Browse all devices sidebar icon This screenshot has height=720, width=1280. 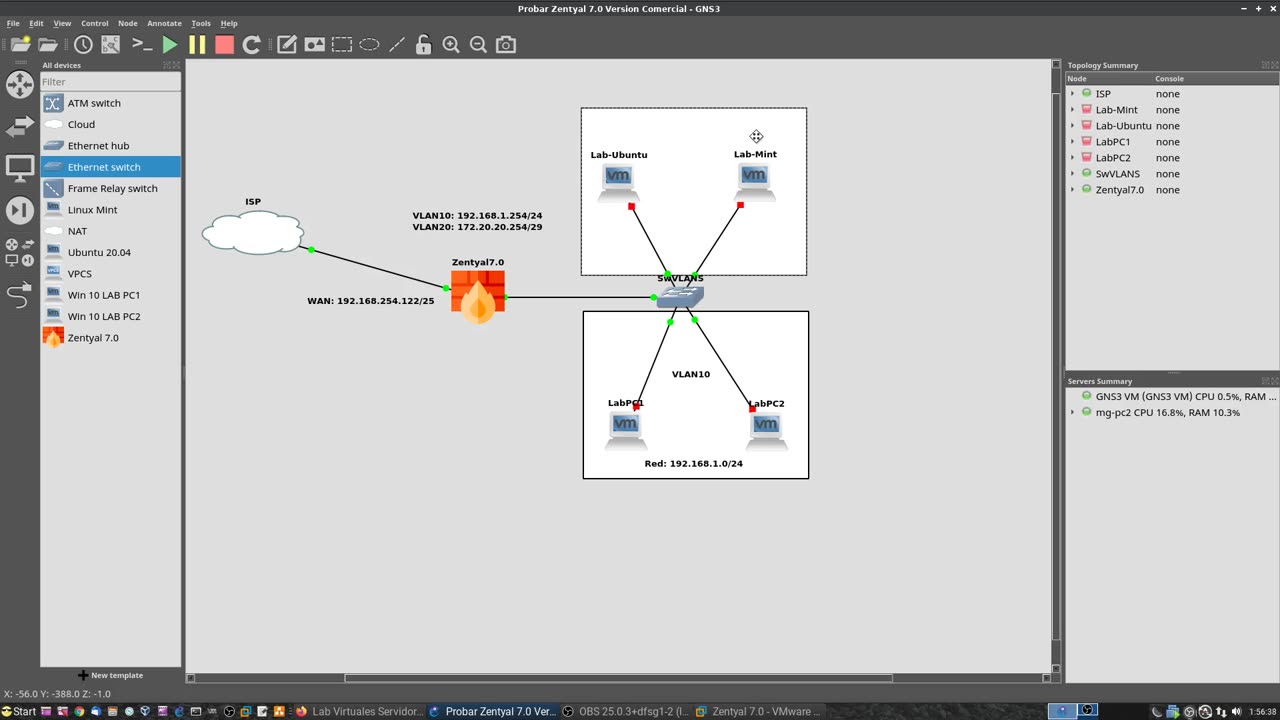pyautogui.click(x=20, y=251)
